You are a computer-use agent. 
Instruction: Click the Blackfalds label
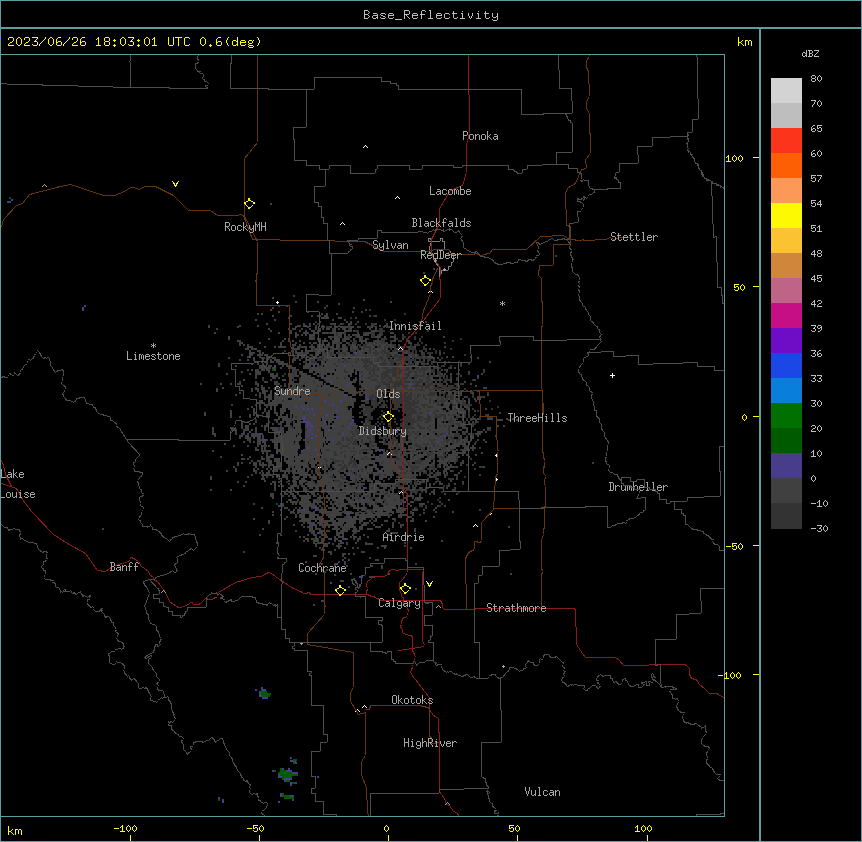[x=441, y=223]
